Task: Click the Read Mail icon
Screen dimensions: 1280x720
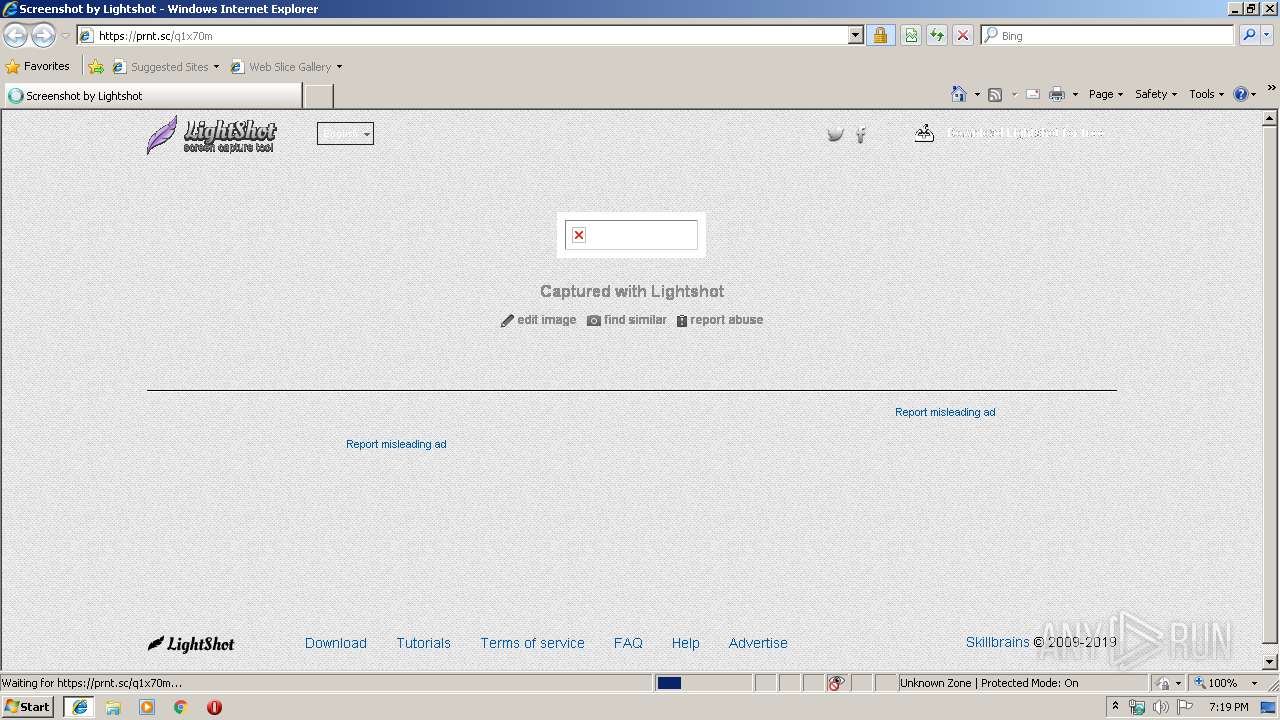Action: tap(1033, 94)
